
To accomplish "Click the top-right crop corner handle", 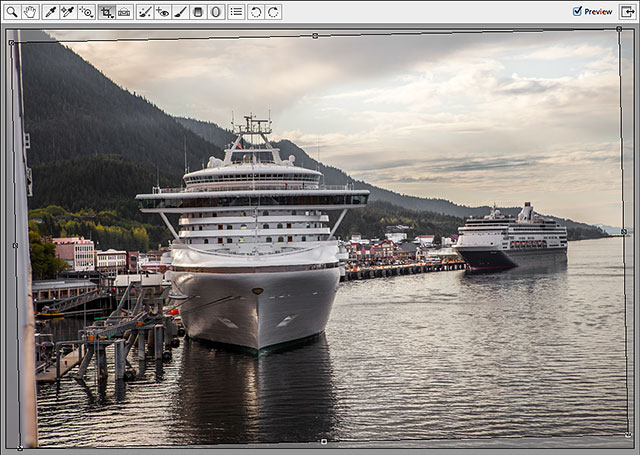I will click(x=619, y=29).
